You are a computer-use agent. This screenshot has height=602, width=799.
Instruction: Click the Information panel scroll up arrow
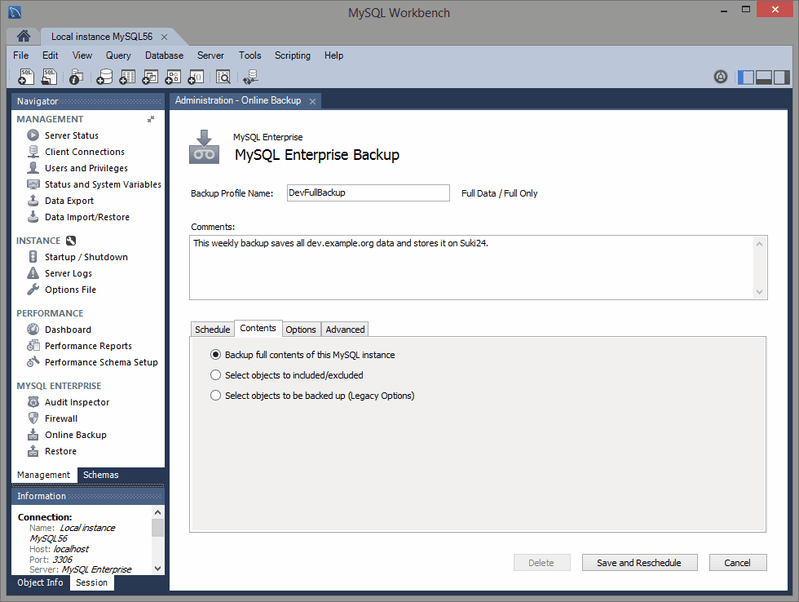point(158,512)
